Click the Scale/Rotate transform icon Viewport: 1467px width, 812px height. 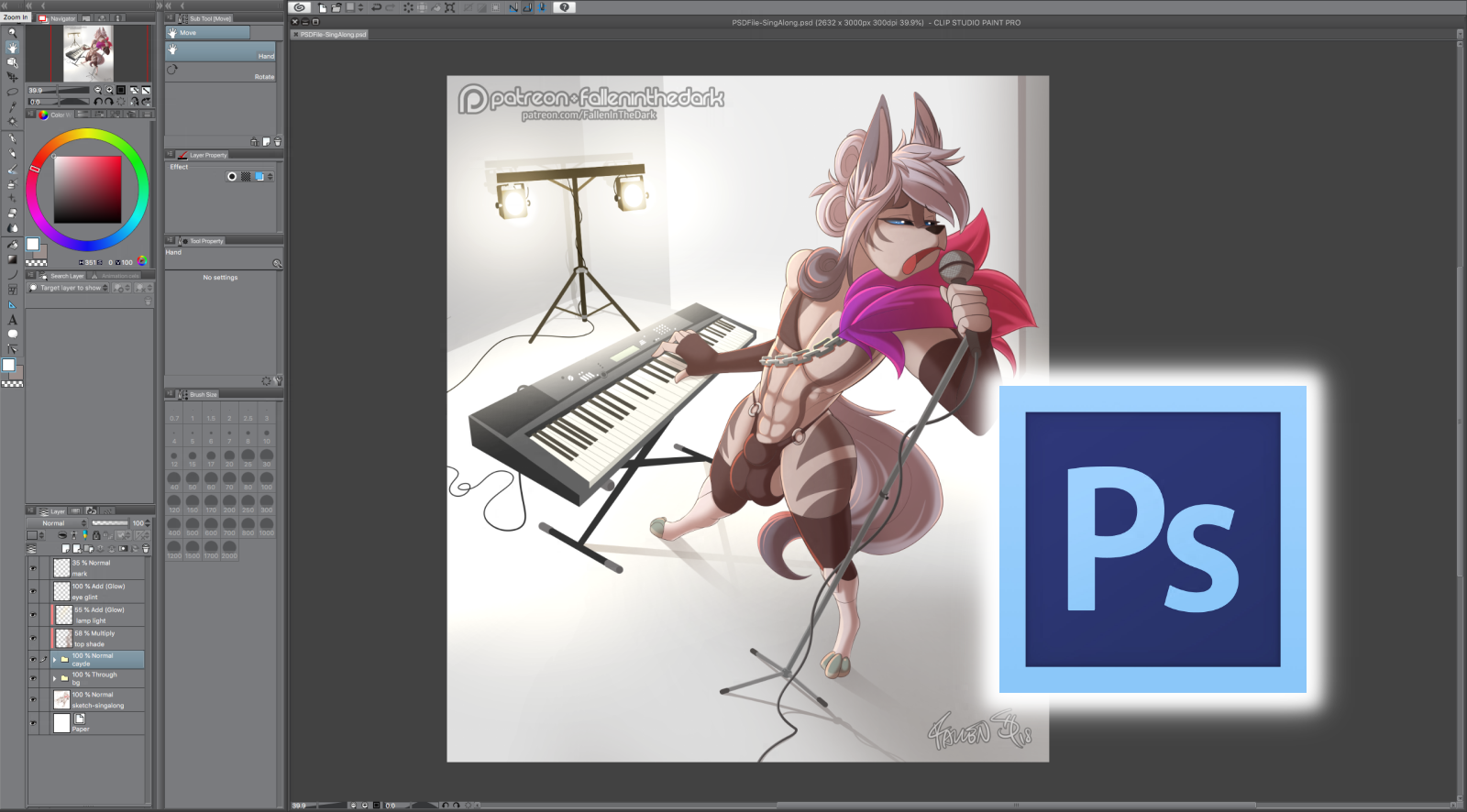pos(450,7)
